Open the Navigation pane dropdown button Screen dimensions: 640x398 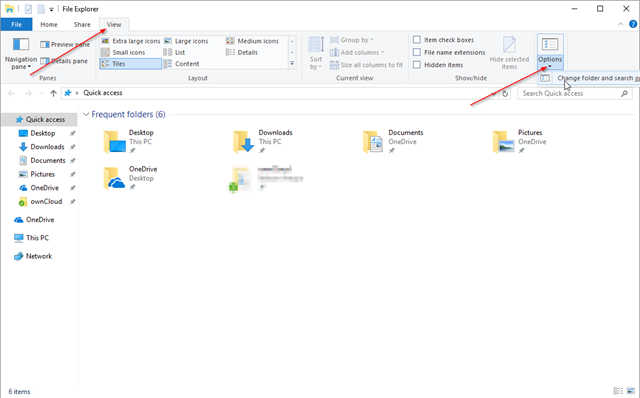click(x=21, y=53)
